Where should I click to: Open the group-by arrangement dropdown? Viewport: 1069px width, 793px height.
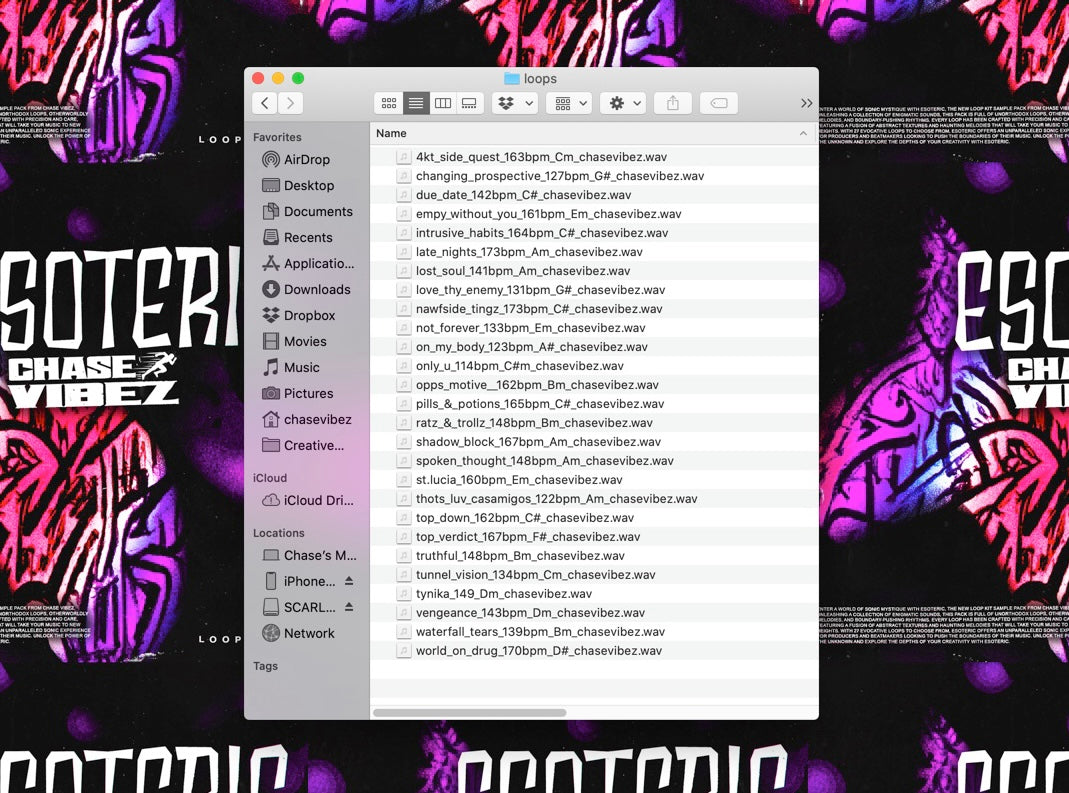click(x=571, y=104)
